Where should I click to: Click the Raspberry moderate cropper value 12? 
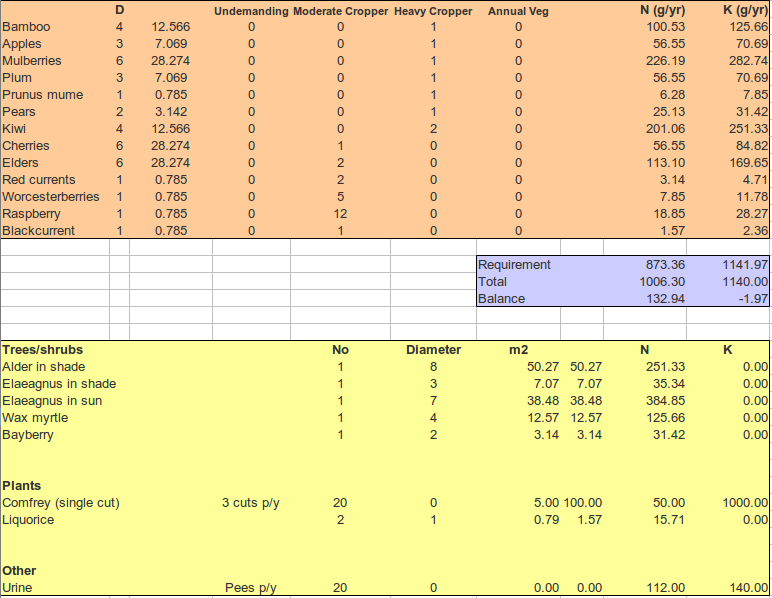pos(340,214)
